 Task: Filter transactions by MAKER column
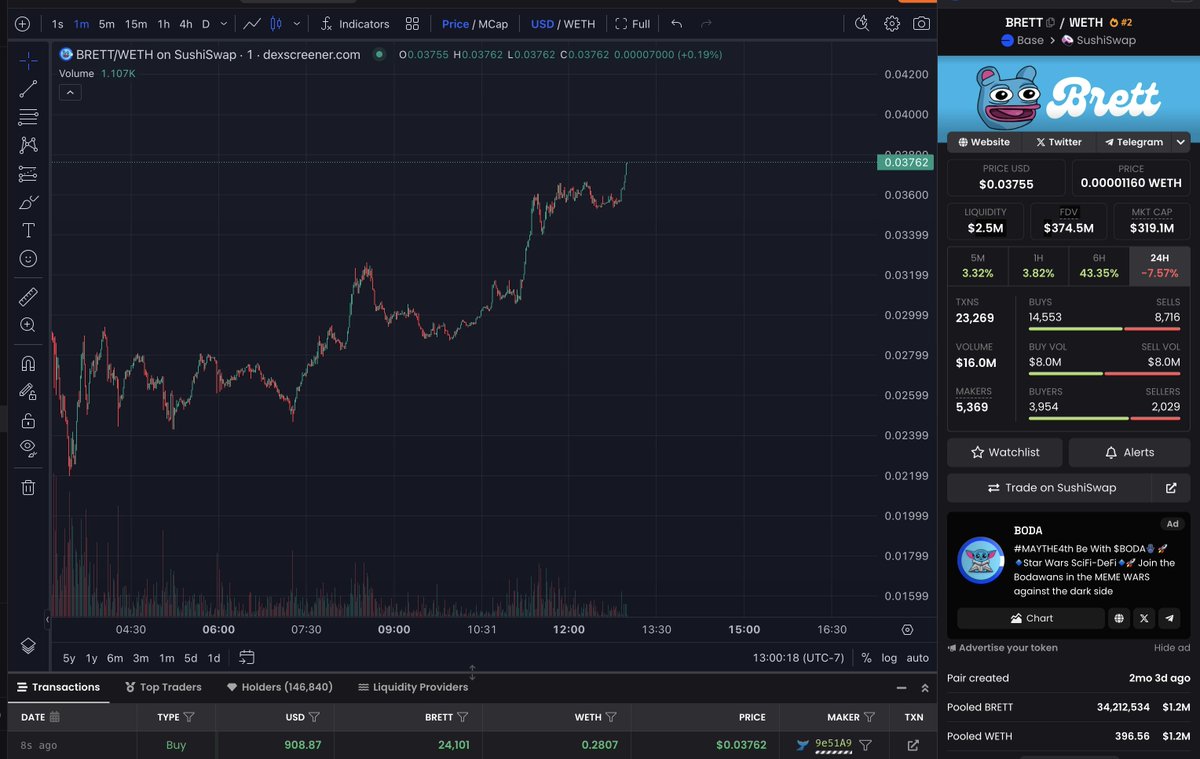tap(869, 717)
